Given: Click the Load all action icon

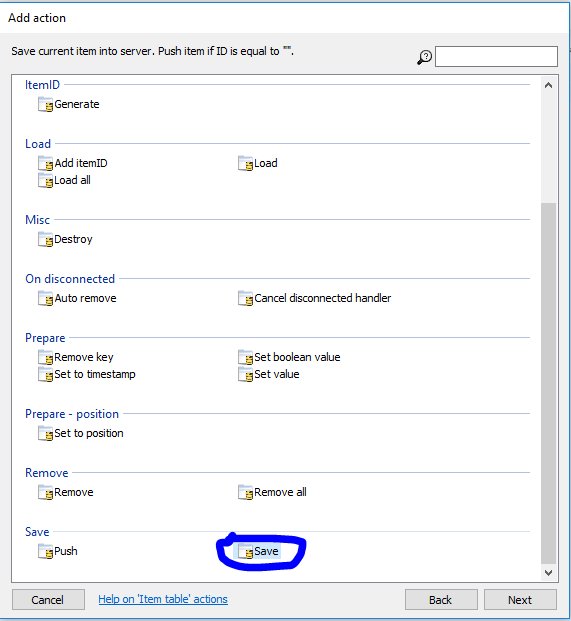Looking at the screenshot, I should [45, 180].
